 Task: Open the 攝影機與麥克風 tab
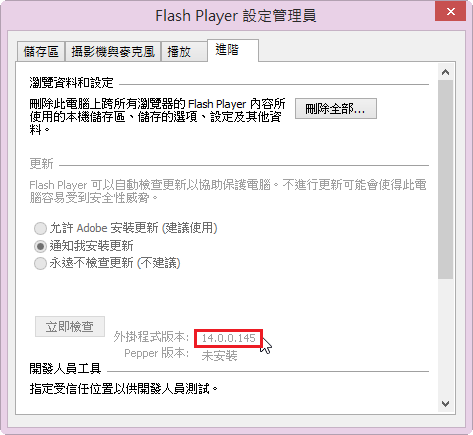113,52
